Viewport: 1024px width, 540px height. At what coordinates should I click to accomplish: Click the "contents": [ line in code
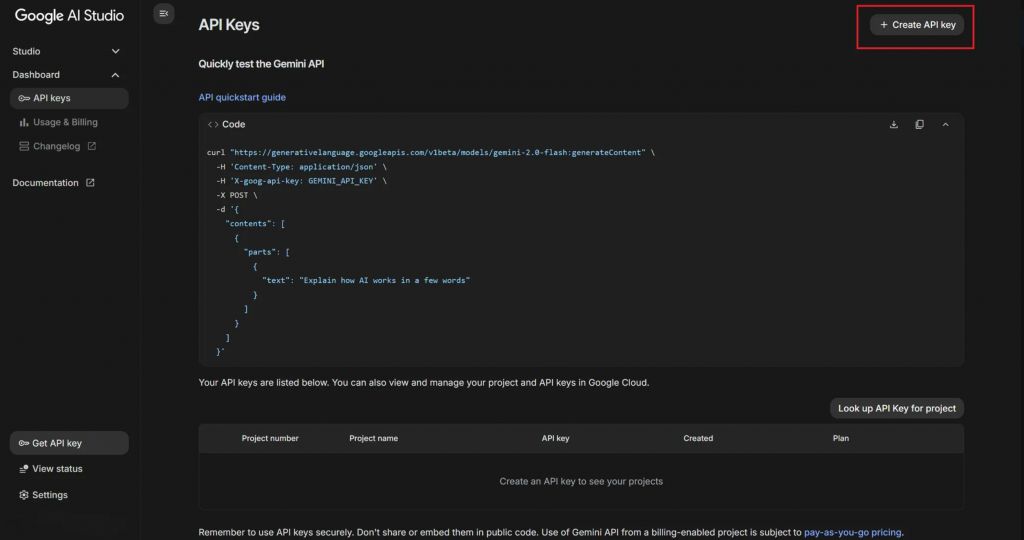click(x=255, y=223)
